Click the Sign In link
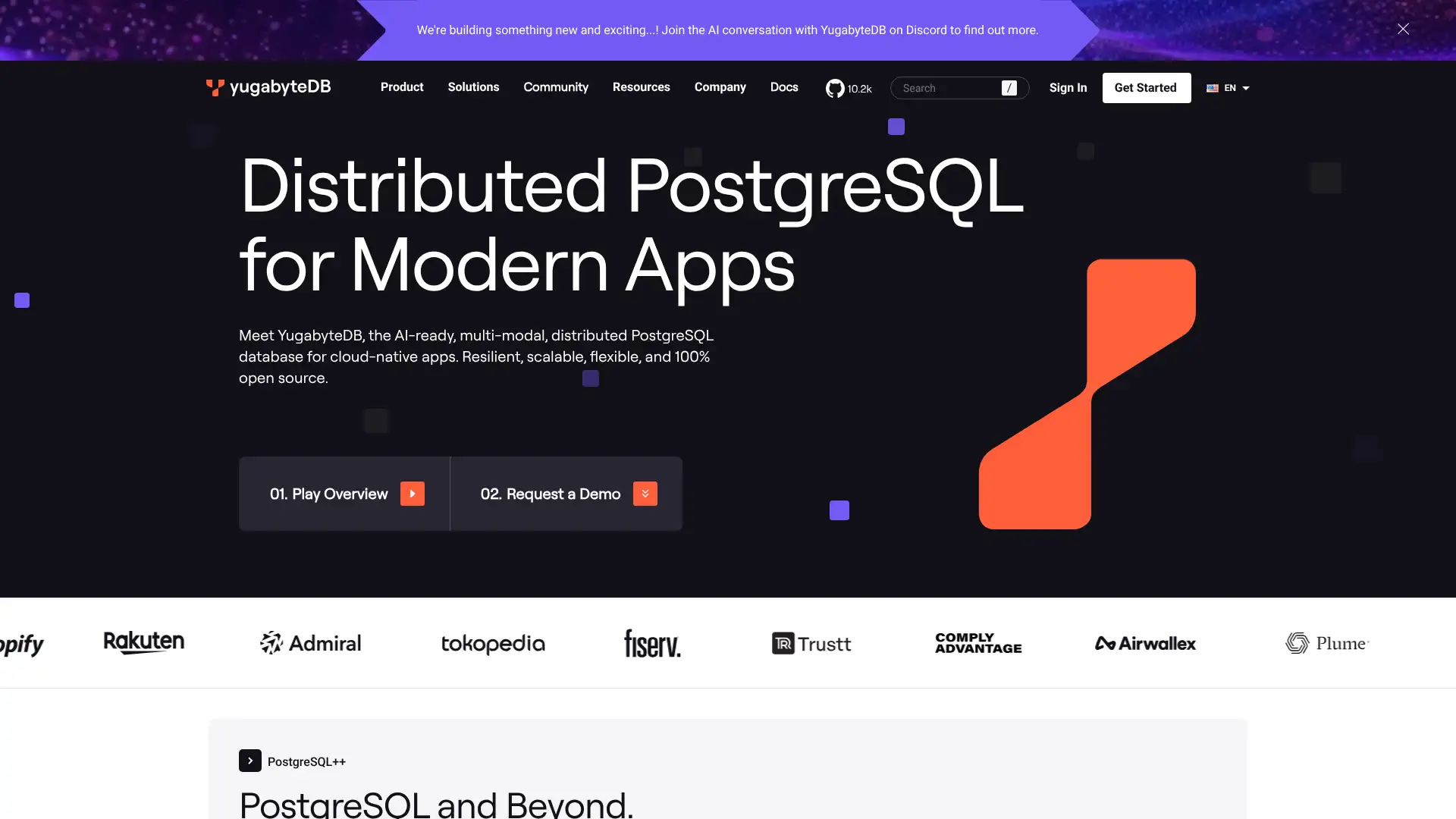This screenshot has height=819, width=1456. pyautogui.click(x=1068, y=88)
